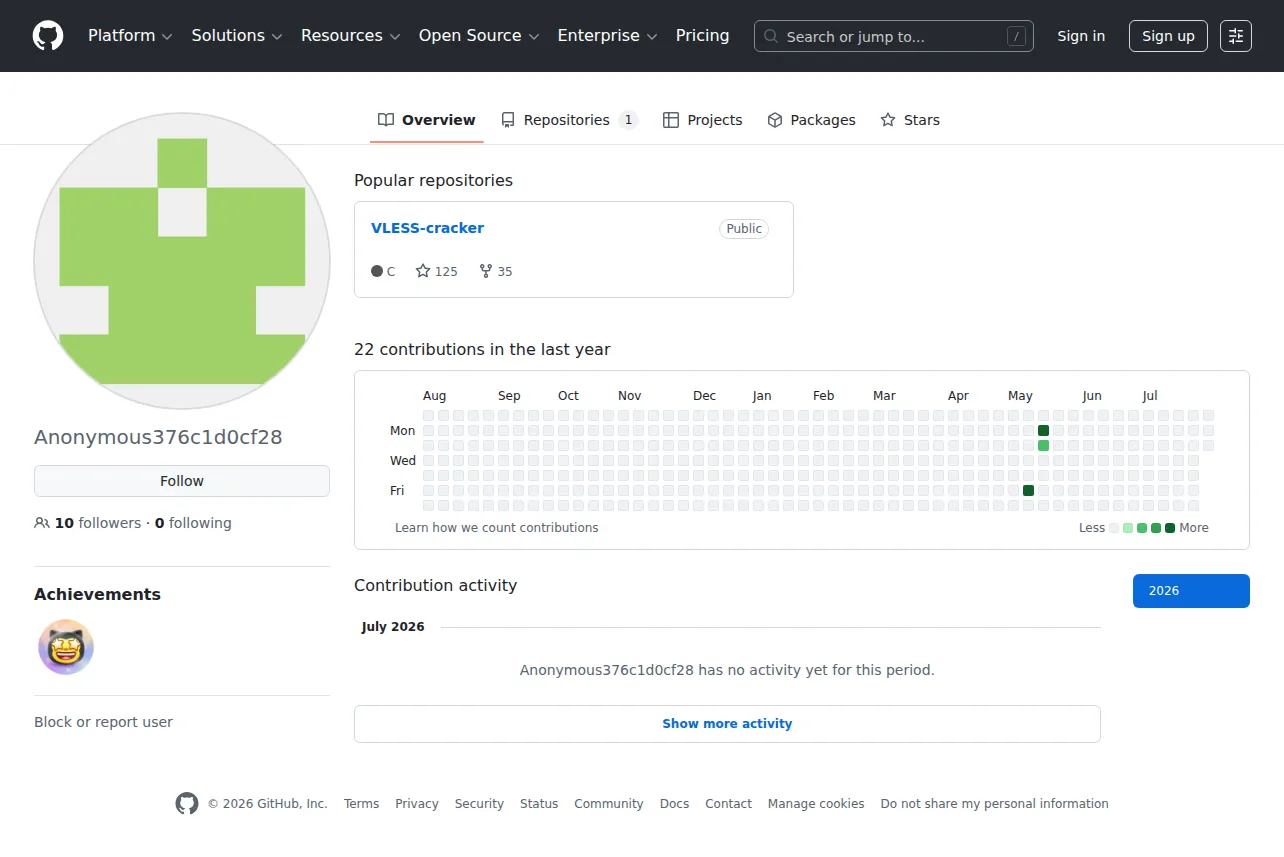Click the "Contribution activity" heading
Viewport: 1284px width, 857px height.
pyautogui.click(x=435, y=586)
